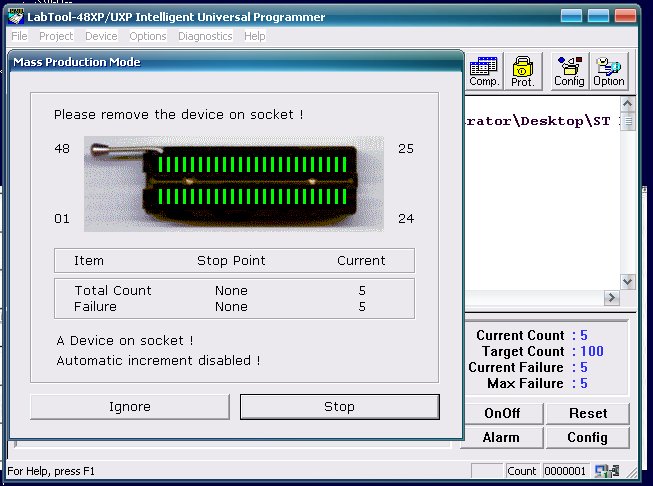Screen dimensions: 653x486
Task: Click the 'Total Count' row label
Action: [x=113, y=290]
